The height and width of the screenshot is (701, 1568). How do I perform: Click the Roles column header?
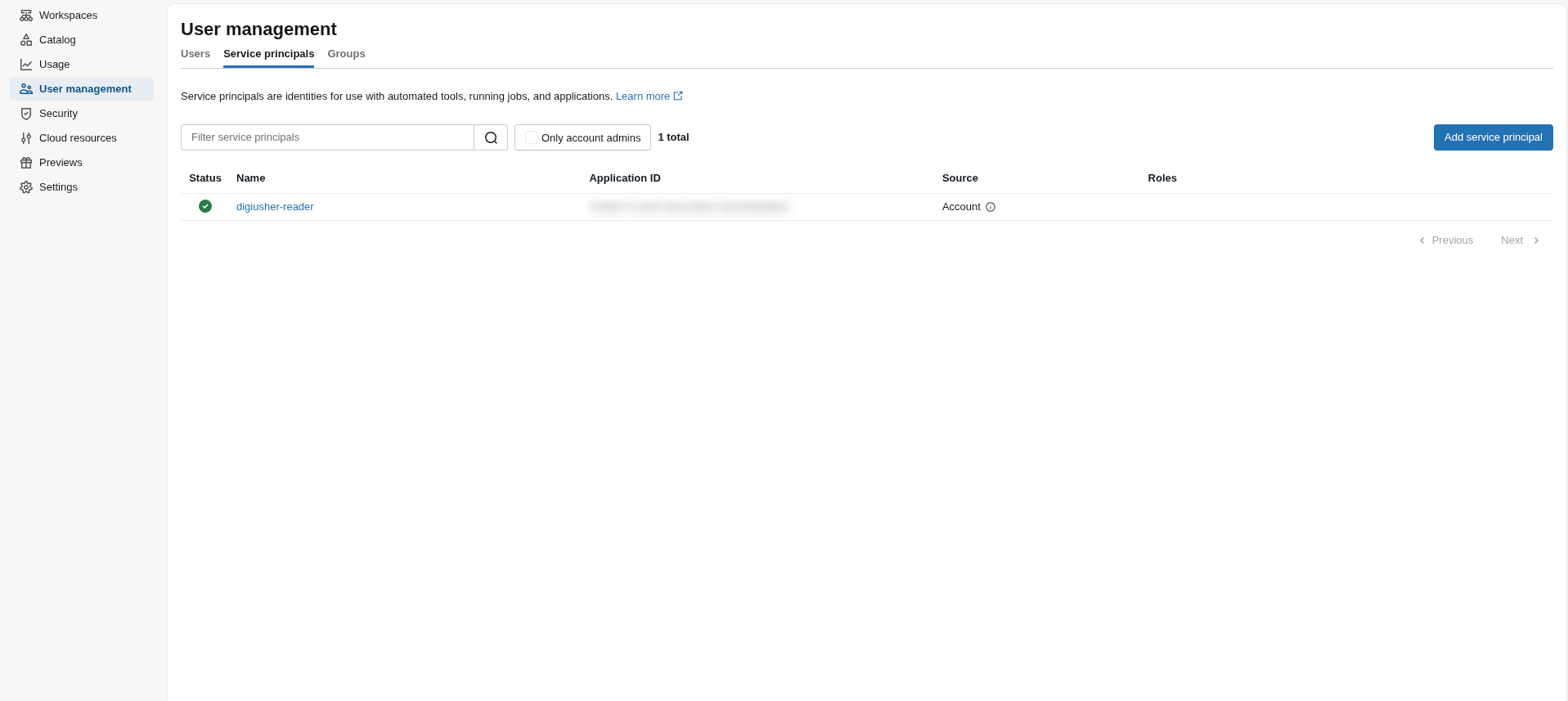click(1162, 178)
